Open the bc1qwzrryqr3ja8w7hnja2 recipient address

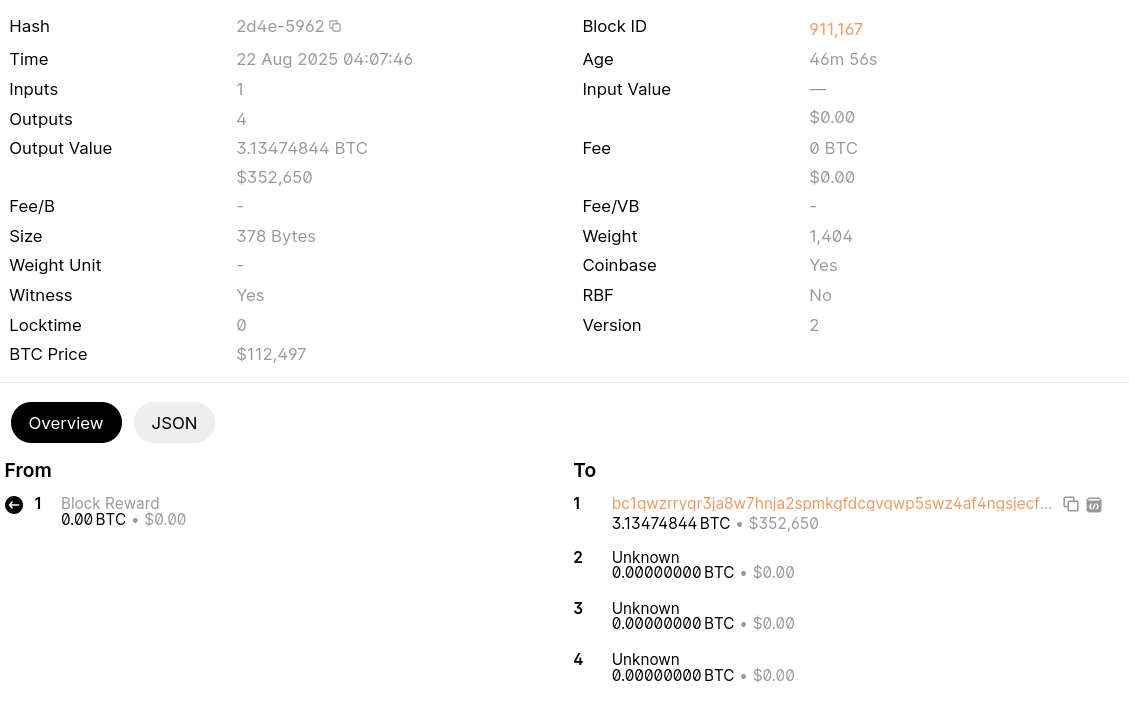(831, 504)
